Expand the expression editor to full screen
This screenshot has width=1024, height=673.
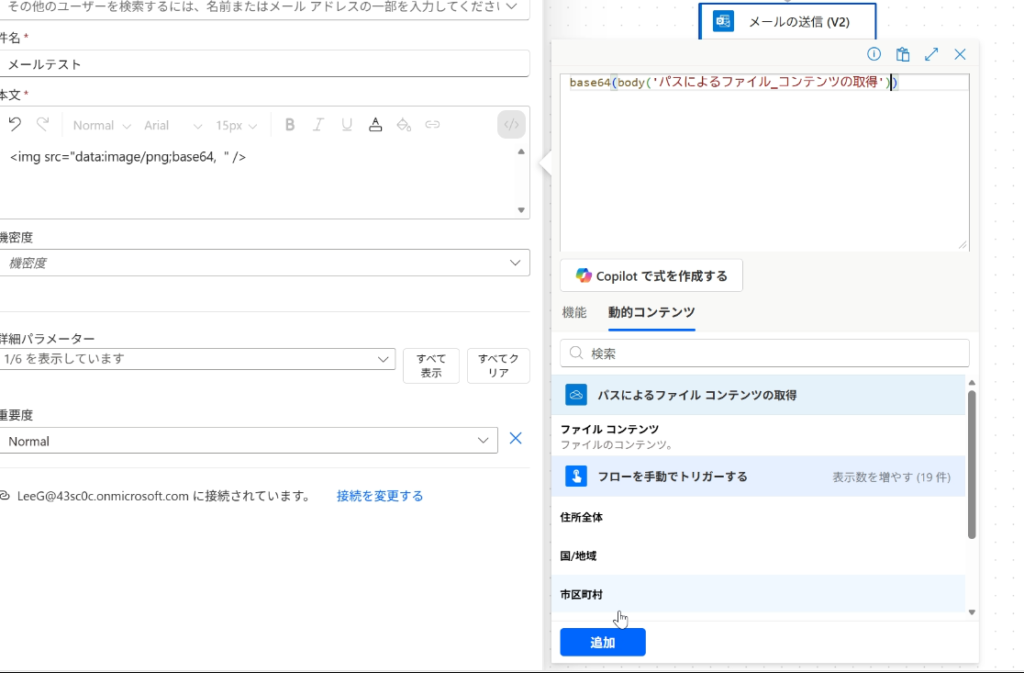coord(931,55)
